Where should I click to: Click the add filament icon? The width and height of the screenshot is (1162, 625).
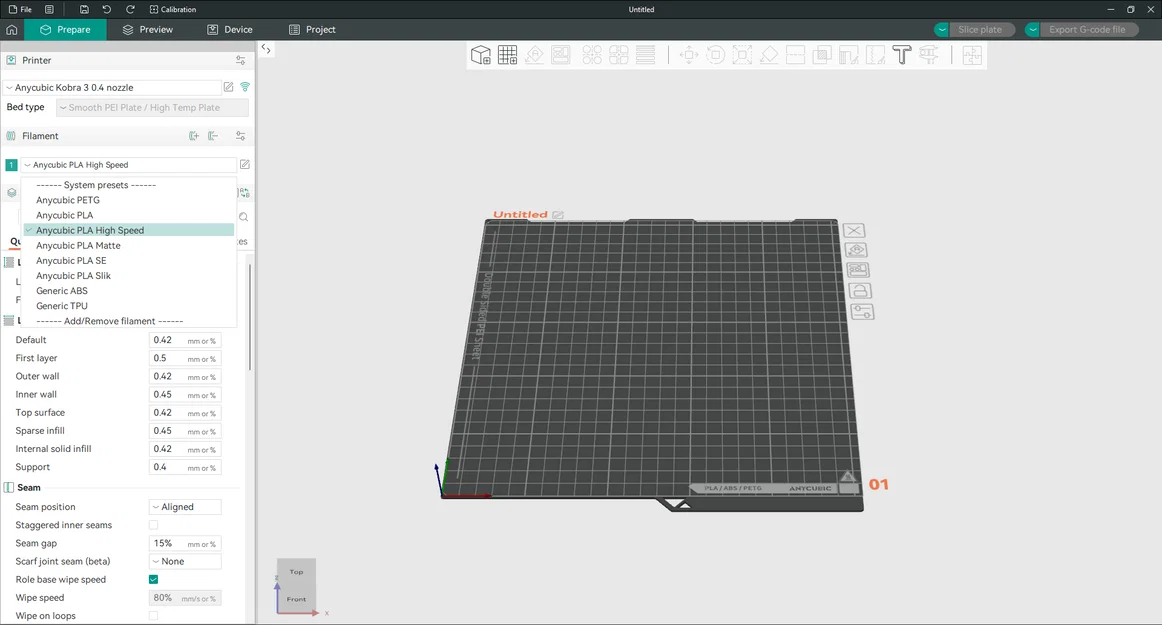pyautogui.click(x=194, y=136)
